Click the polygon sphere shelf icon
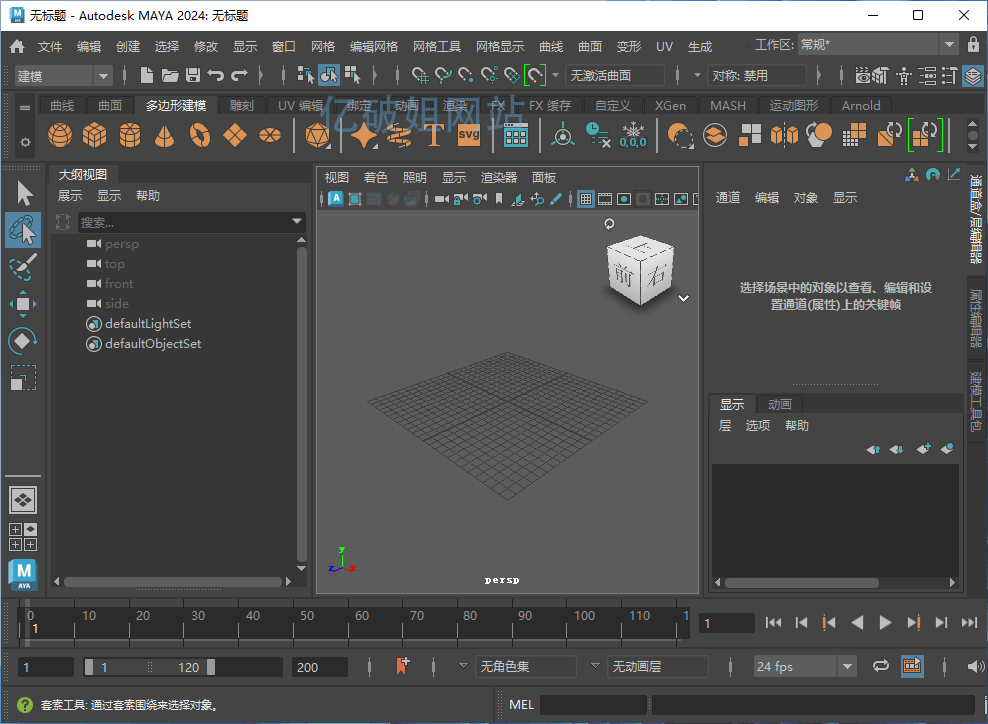Screen dimensions: 988x724 pyautogui.click(x=60, y=135)
